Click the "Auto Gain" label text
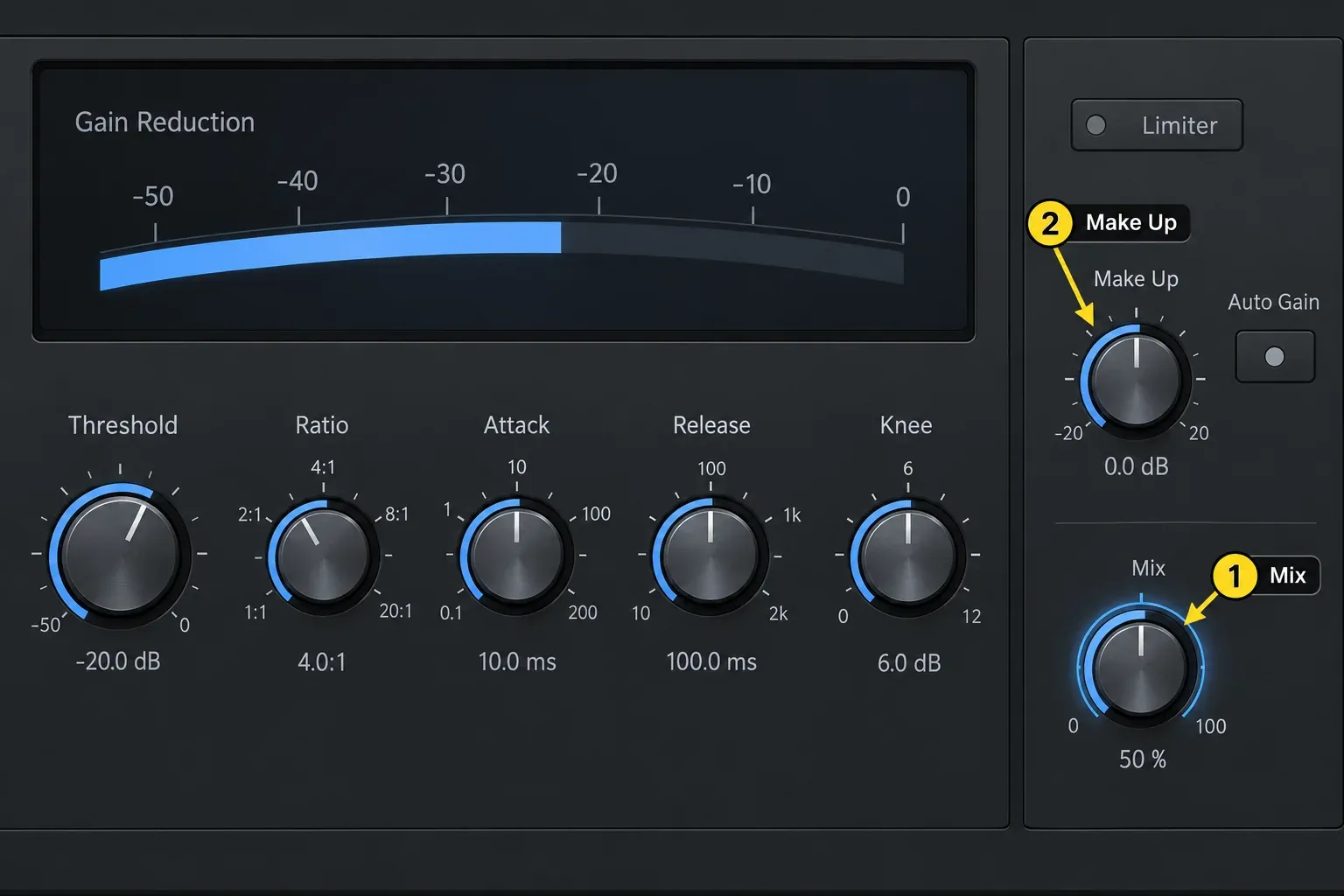 tap(1273, 303)
